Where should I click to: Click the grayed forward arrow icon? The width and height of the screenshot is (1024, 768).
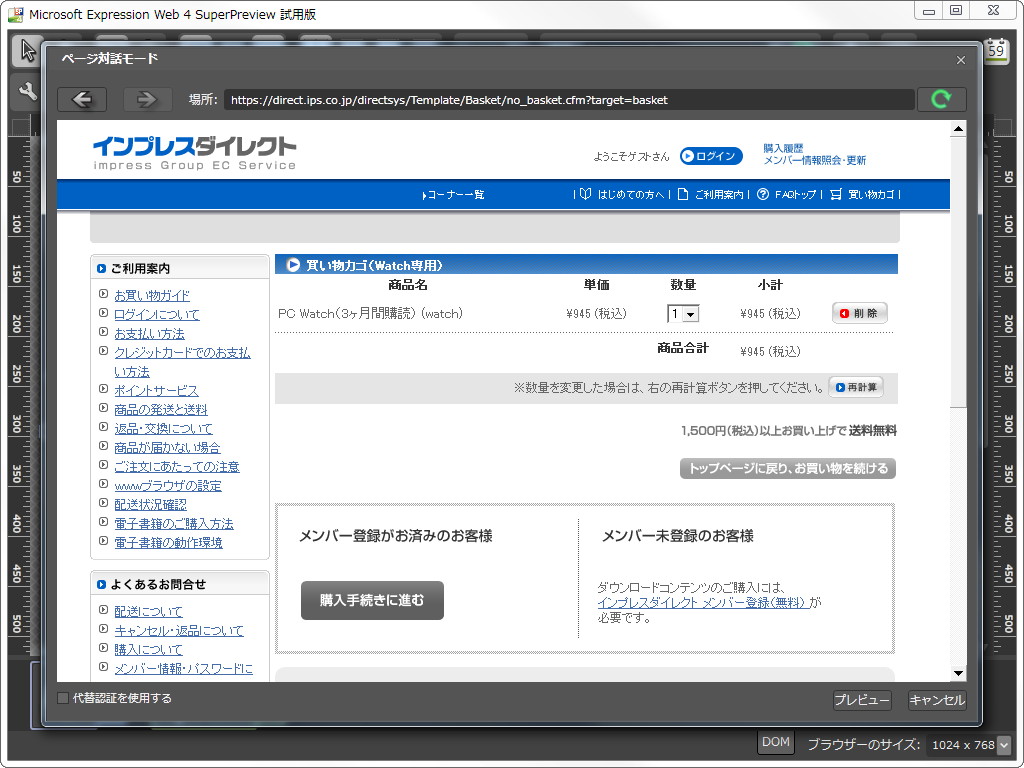pos(145,99)
